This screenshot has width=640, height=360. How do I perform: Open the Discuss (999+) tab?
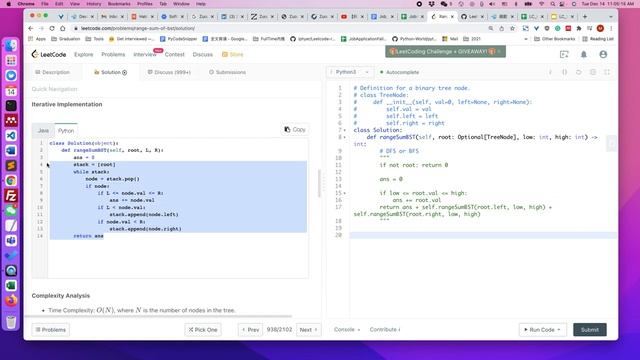pos(169,72)
